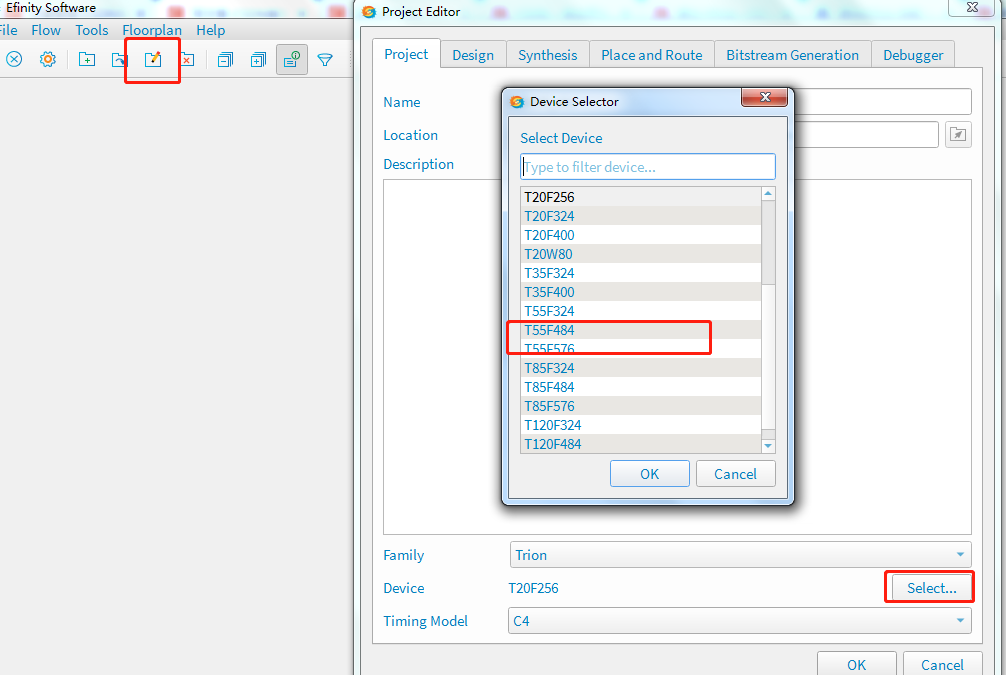The height and width of the screenshot is (675, 1006).
Task: Select T120F324 in device list
Action: (x=641, y=425)
